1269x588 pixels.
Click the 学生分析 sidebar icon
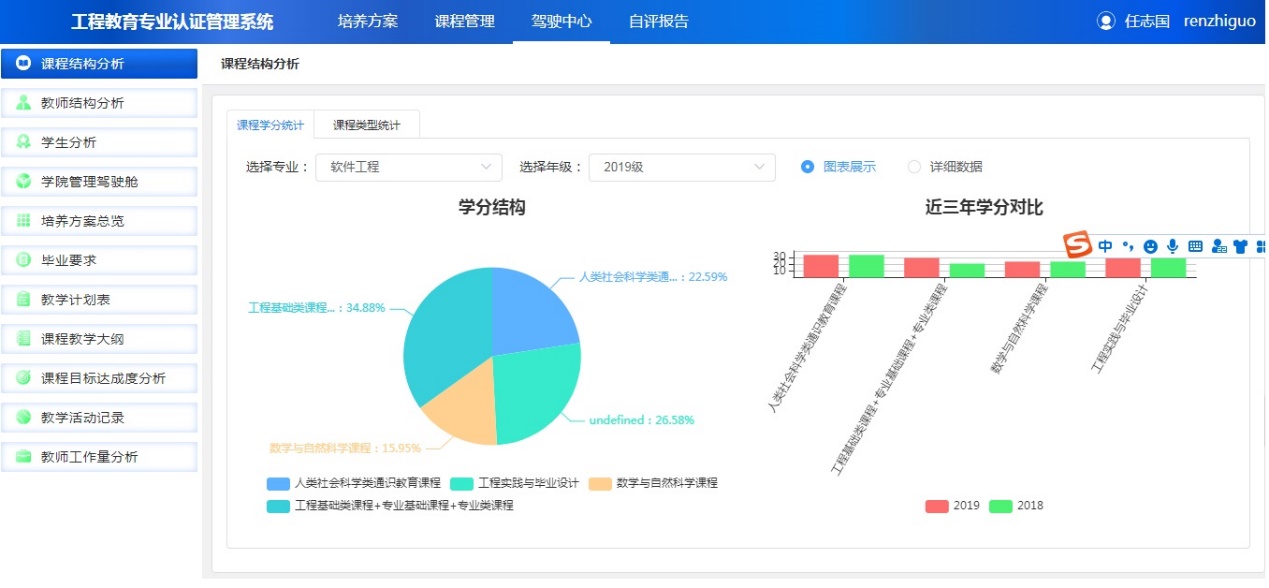coord(24,142)
